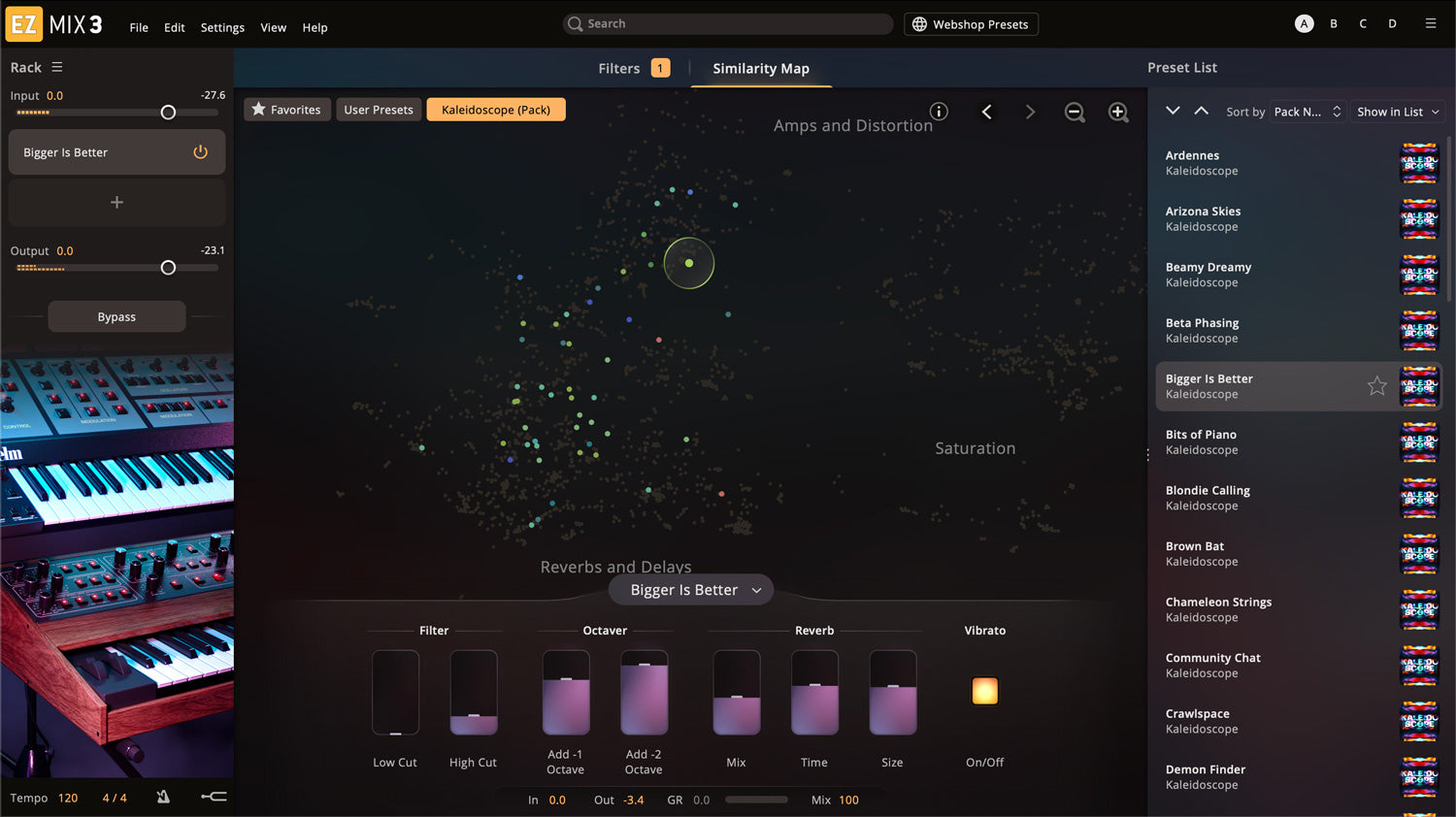Open the Rack hamburger menu
This screenshot has height=817, width=1456.
57,67
